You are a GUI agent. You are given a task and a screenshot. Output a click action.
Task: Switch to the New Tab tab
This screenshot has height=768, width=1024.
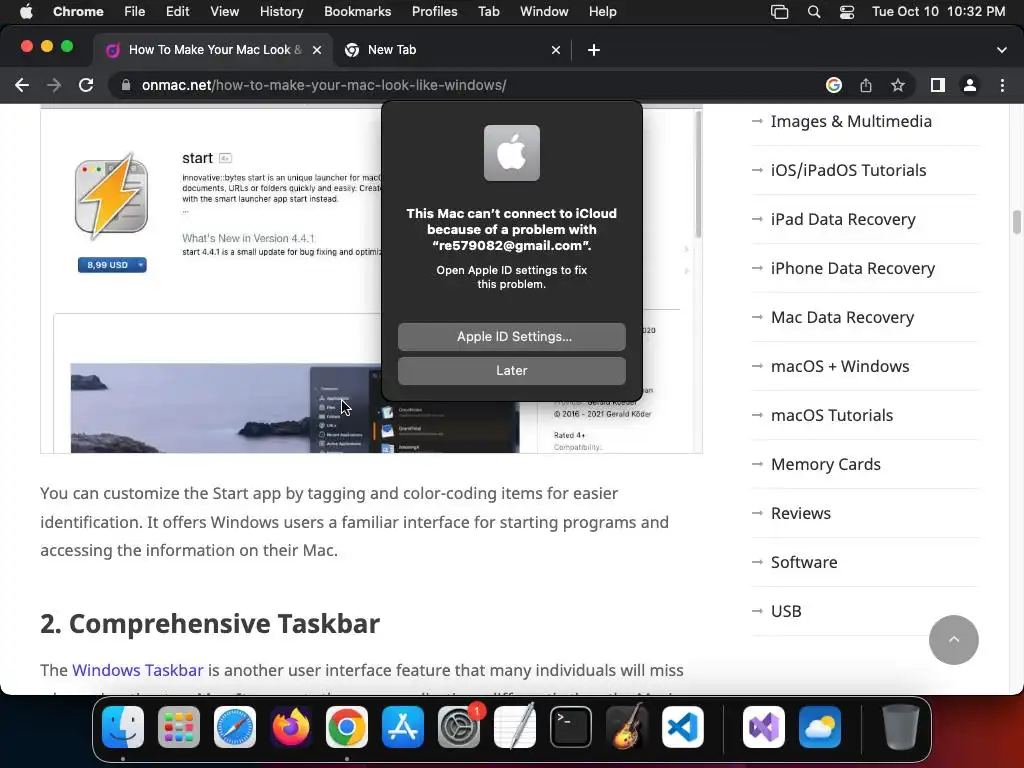tap(452, 50)
